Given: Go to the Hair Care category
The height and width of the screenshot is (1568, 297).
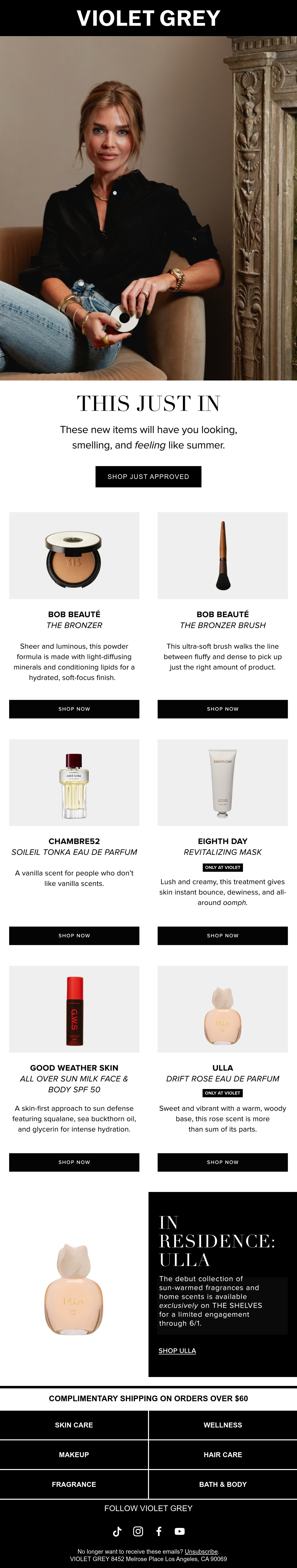Looking at the screenshot, I should (223, 1455).
